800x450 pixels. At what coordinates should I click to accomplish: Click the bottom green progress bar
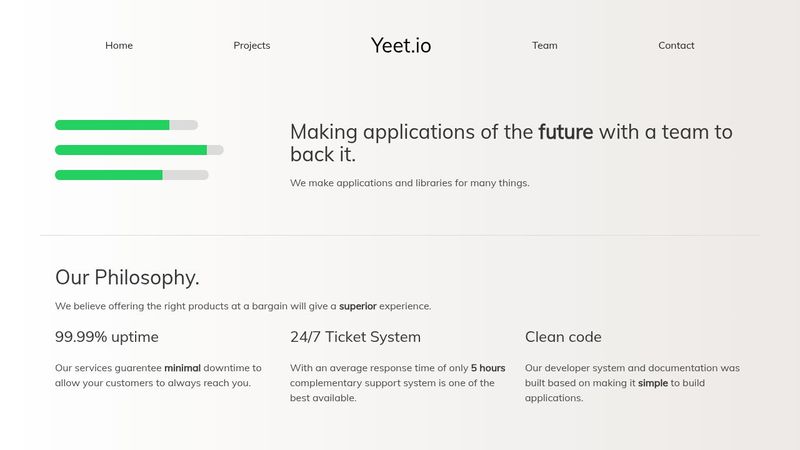(109, 175)
